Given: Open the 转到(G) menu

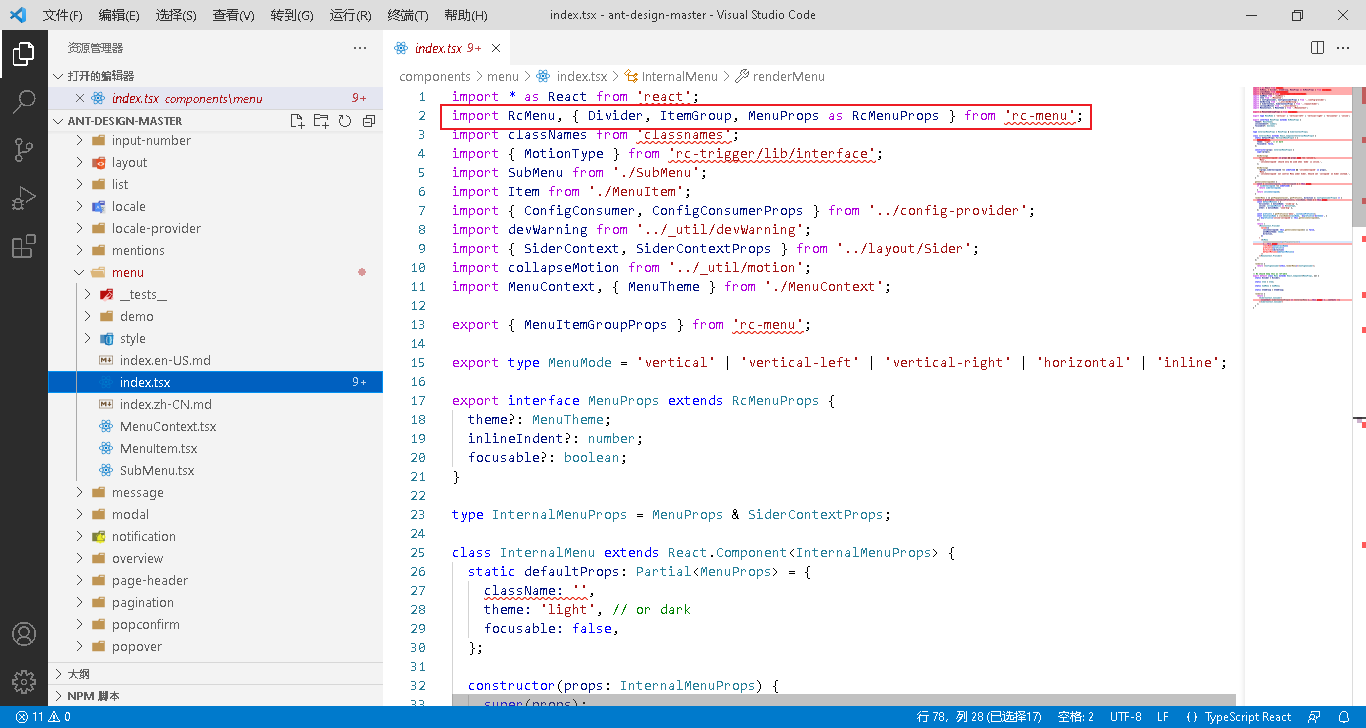Looking at the screenshot, I should pos(292,15).
